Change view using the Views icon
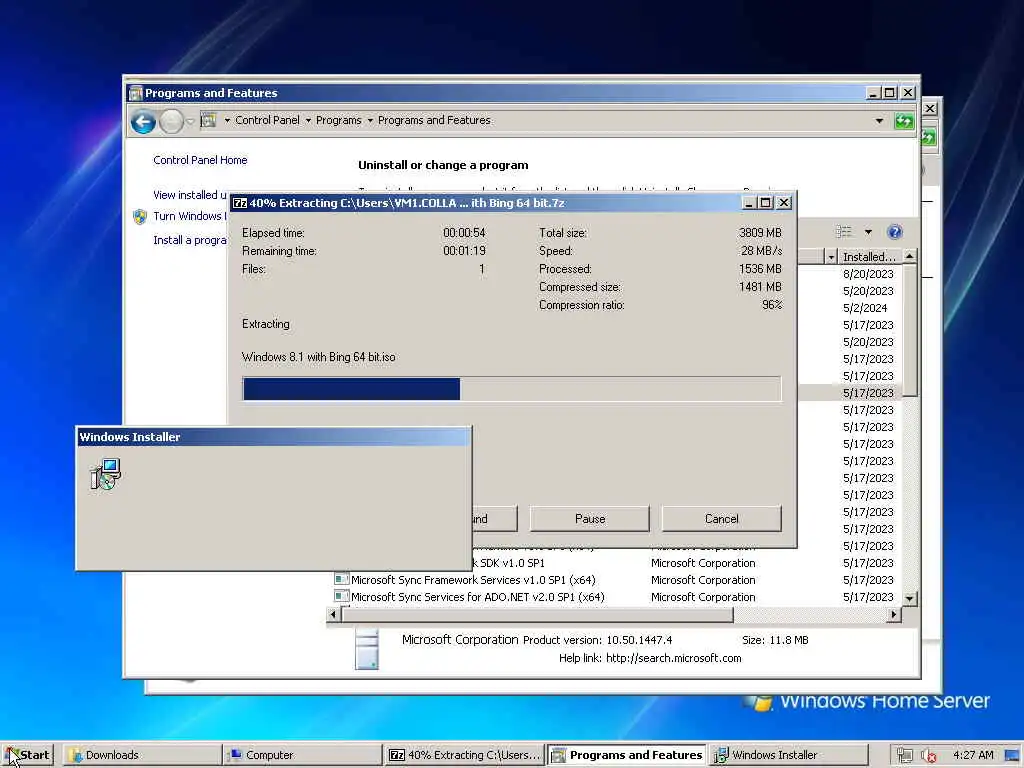1024x768 pixels. pos(844,232)
